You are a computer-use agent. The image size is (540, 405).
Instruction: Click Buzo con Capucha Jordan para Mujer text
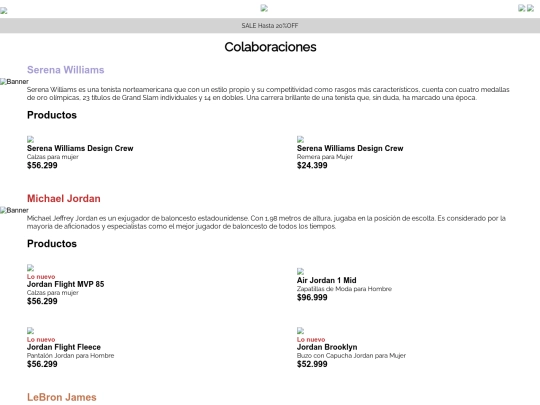pyautogui.click(x=351, y=356)
